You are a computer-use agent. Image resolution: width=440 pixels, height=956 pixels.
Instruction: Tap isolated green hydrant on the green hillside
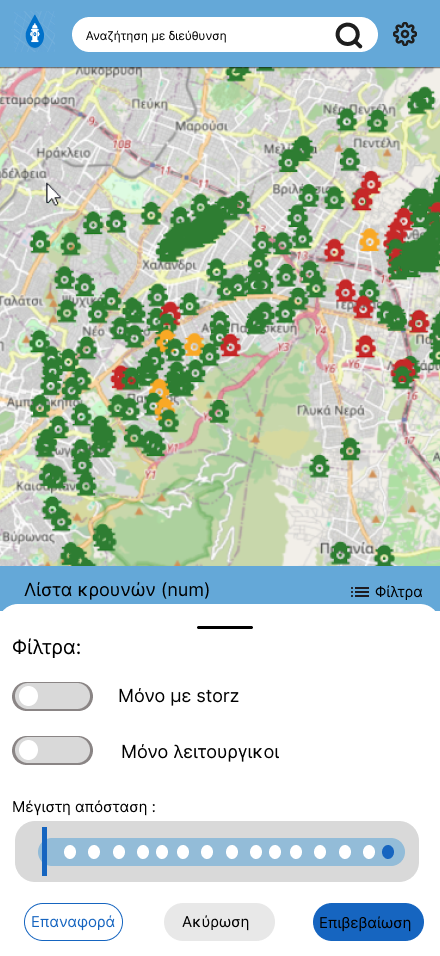click(219, 412)
